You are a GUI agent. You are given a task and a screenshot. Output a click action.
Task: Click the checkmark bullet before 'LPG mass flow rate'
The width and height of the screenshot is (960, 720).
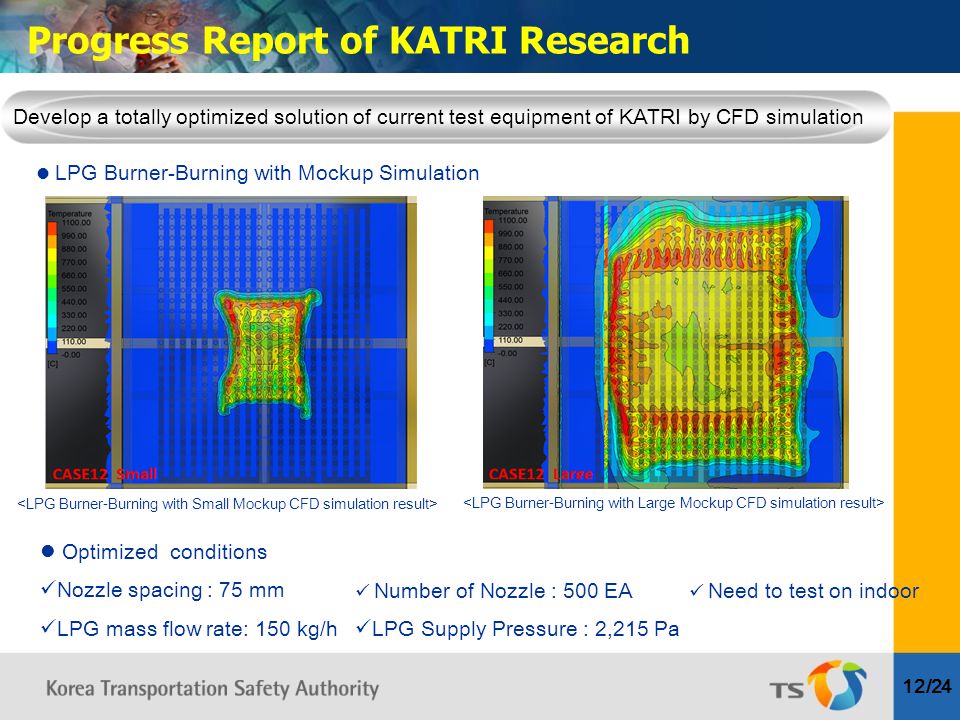pos(48,626)
